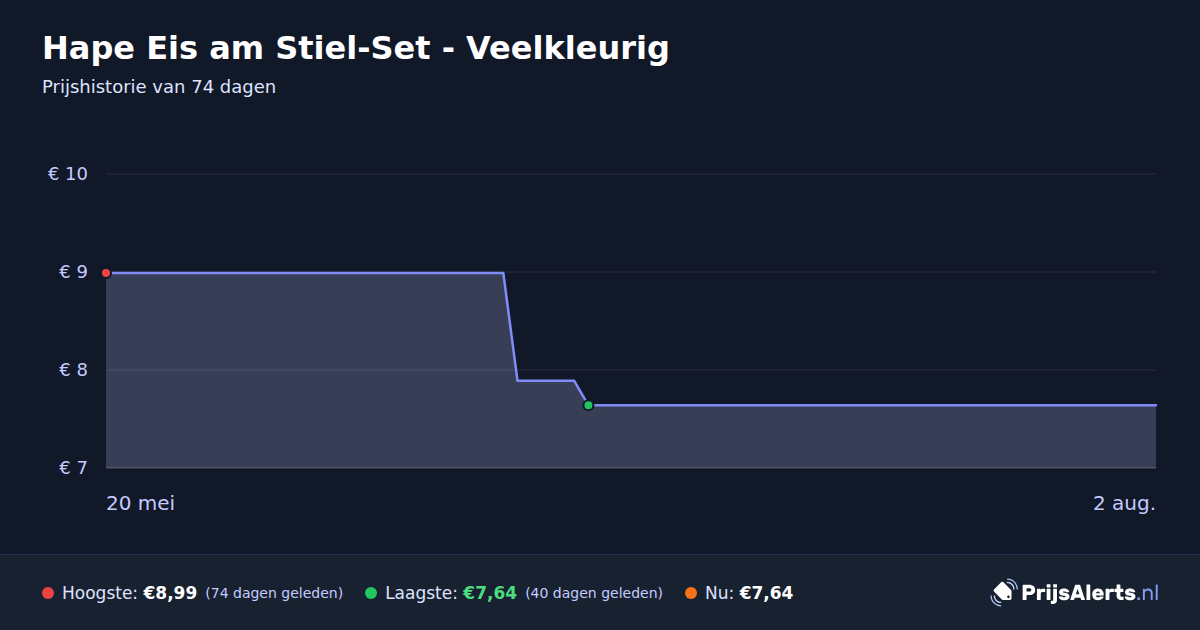This screenshot has width=1200, height=630.
Task: Click the 74 dagen geleden note
Action: click(274, 593)
